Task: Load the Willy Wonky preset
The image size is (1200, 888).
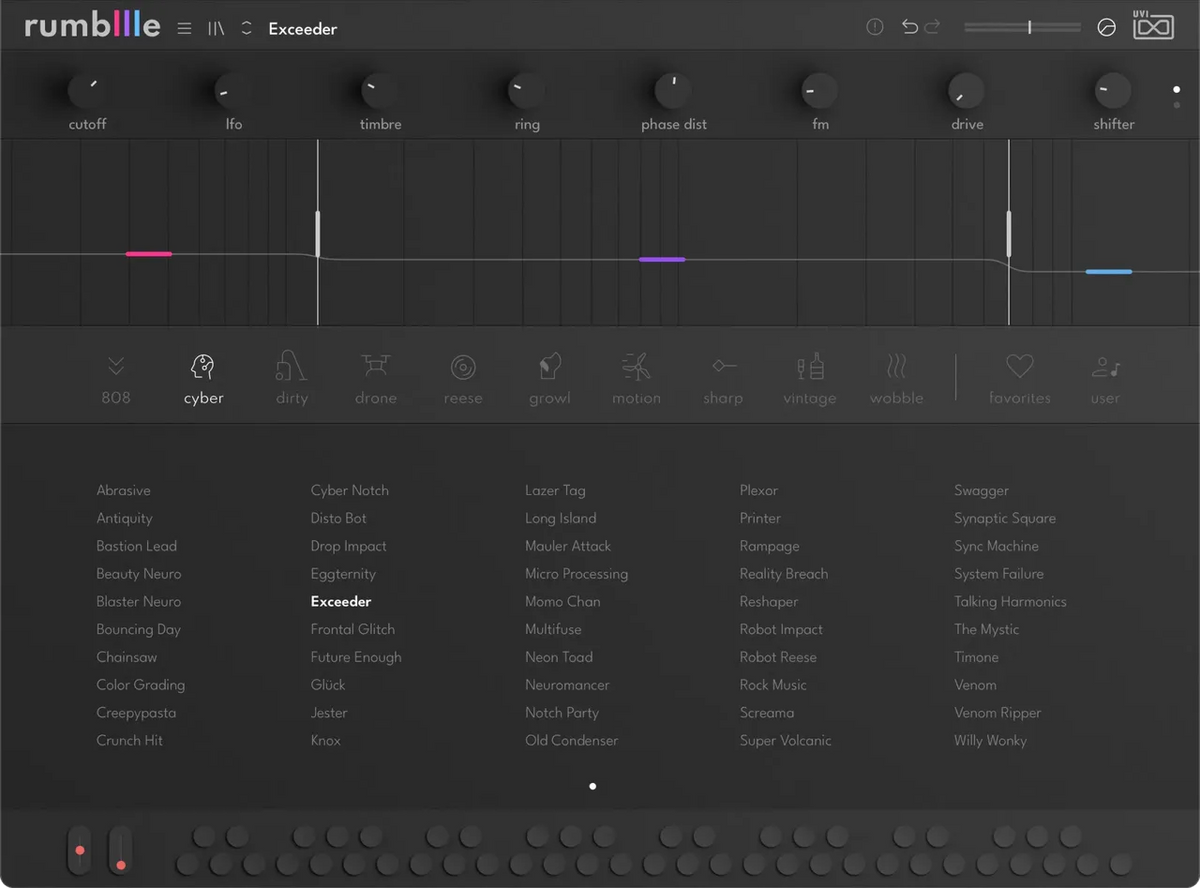Action: pos(991,740)
